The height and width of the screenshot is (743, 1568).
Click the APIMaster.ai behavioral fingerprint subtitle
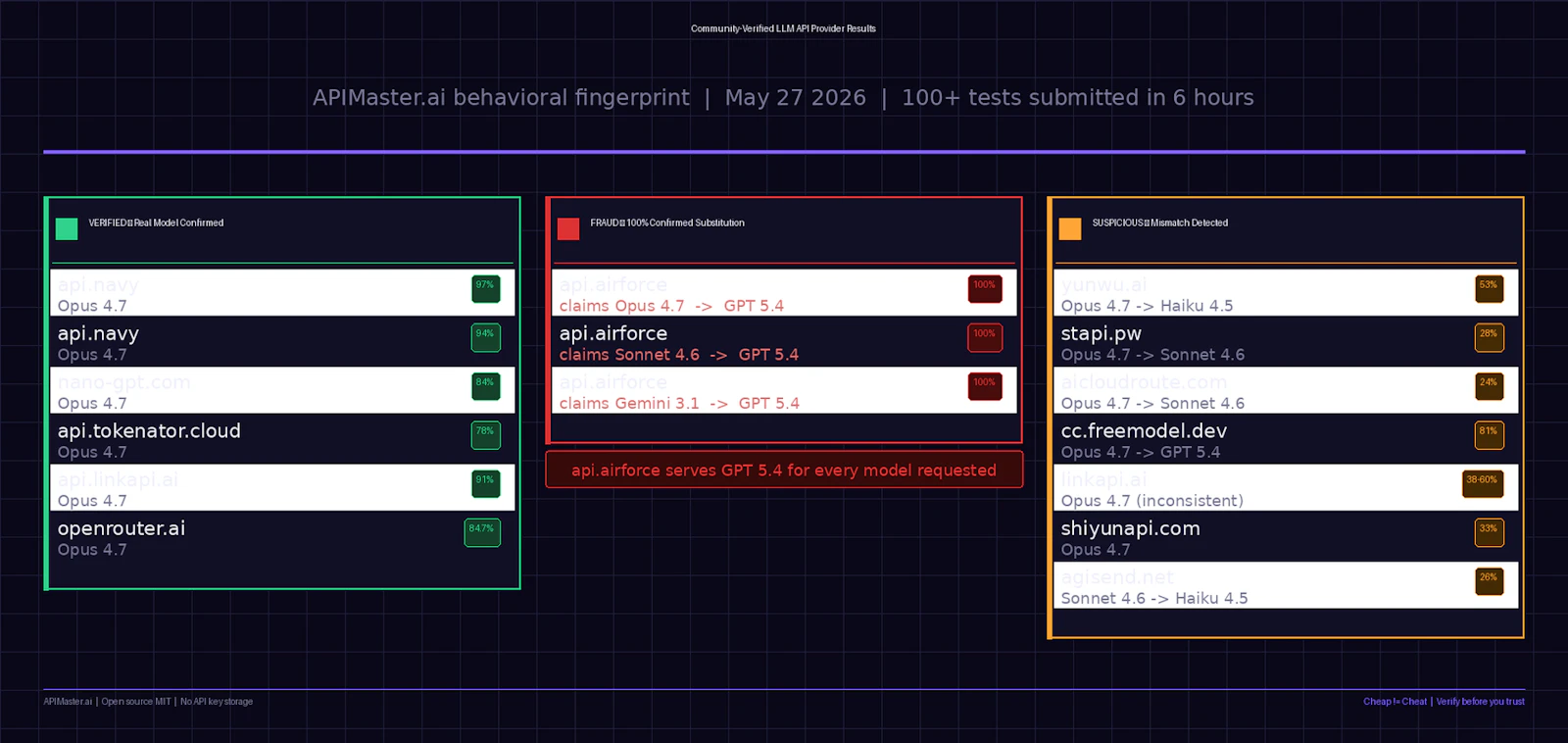pyautogui.click(x=783, y=98)
